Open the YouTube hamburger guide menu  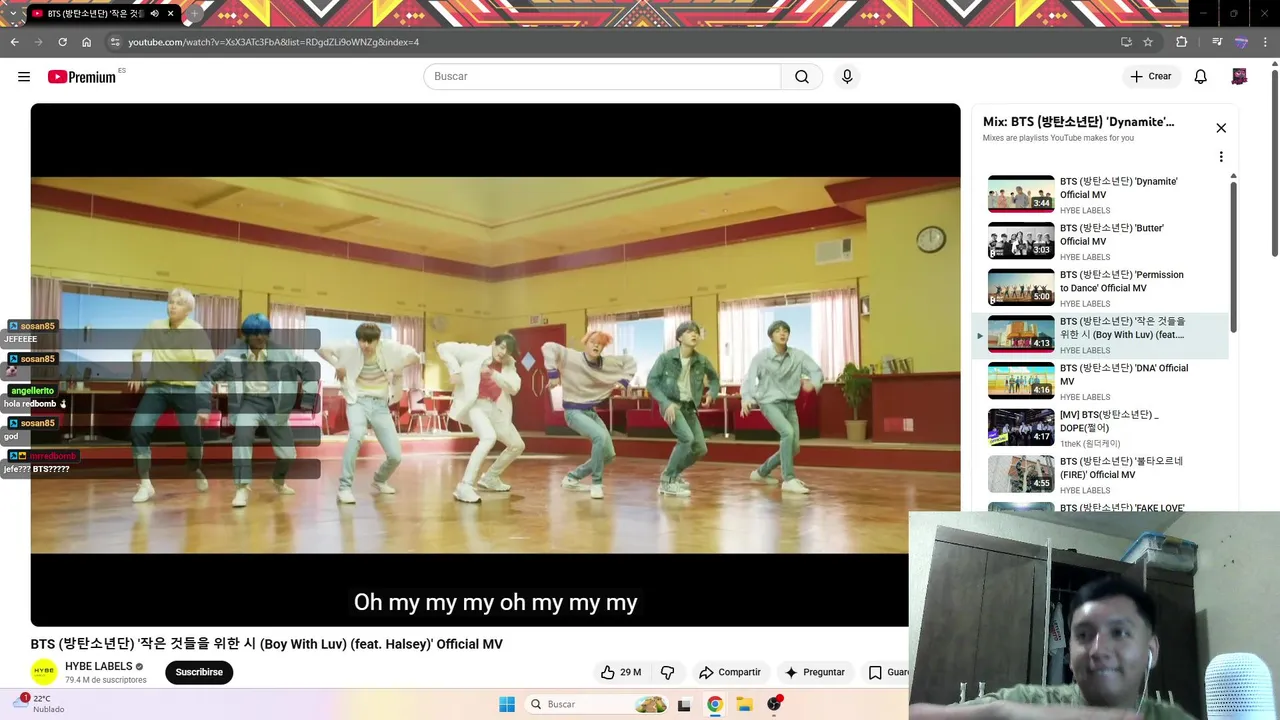(24, 77)
